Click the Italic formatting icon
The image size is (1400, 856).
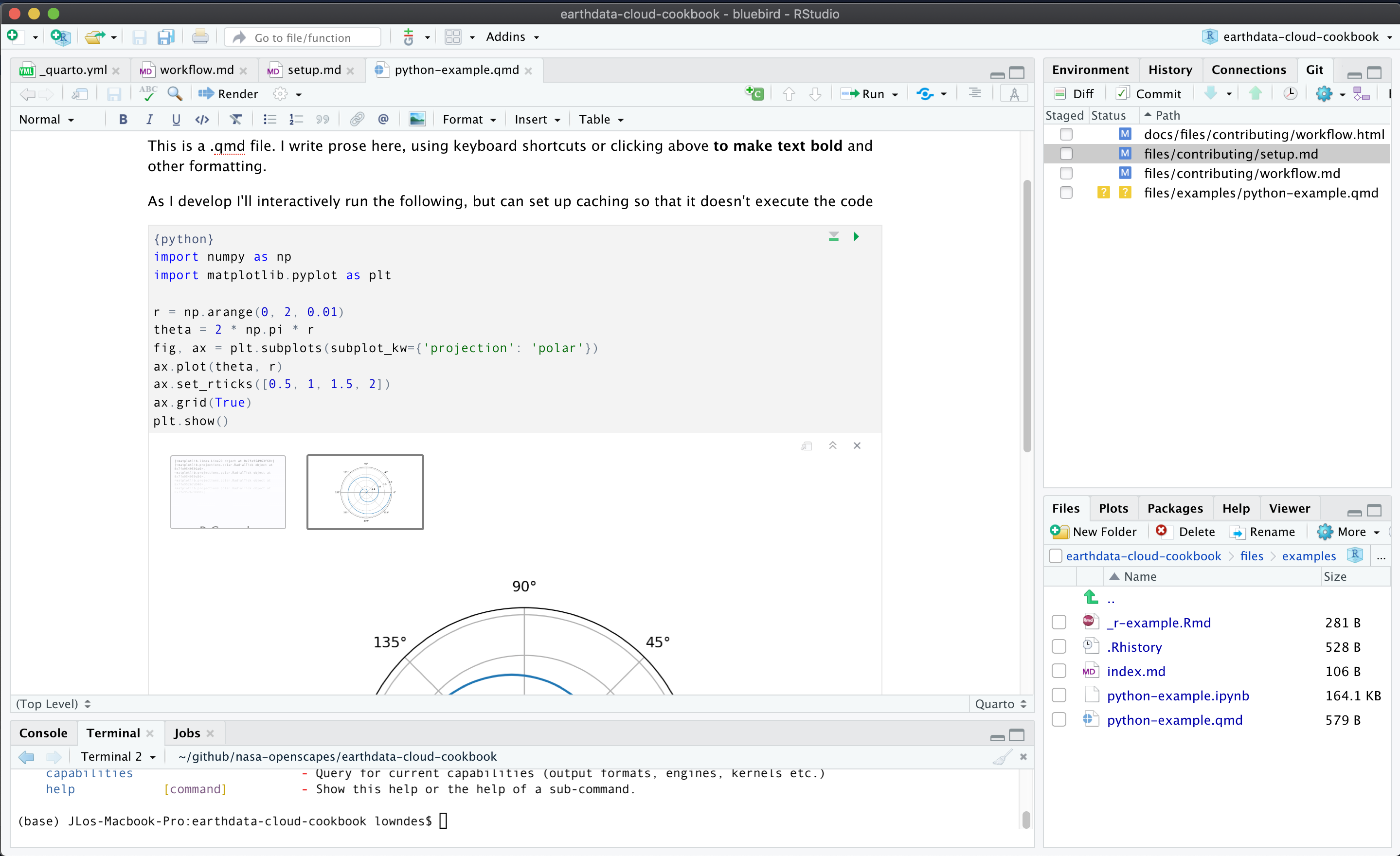[149, 119]
